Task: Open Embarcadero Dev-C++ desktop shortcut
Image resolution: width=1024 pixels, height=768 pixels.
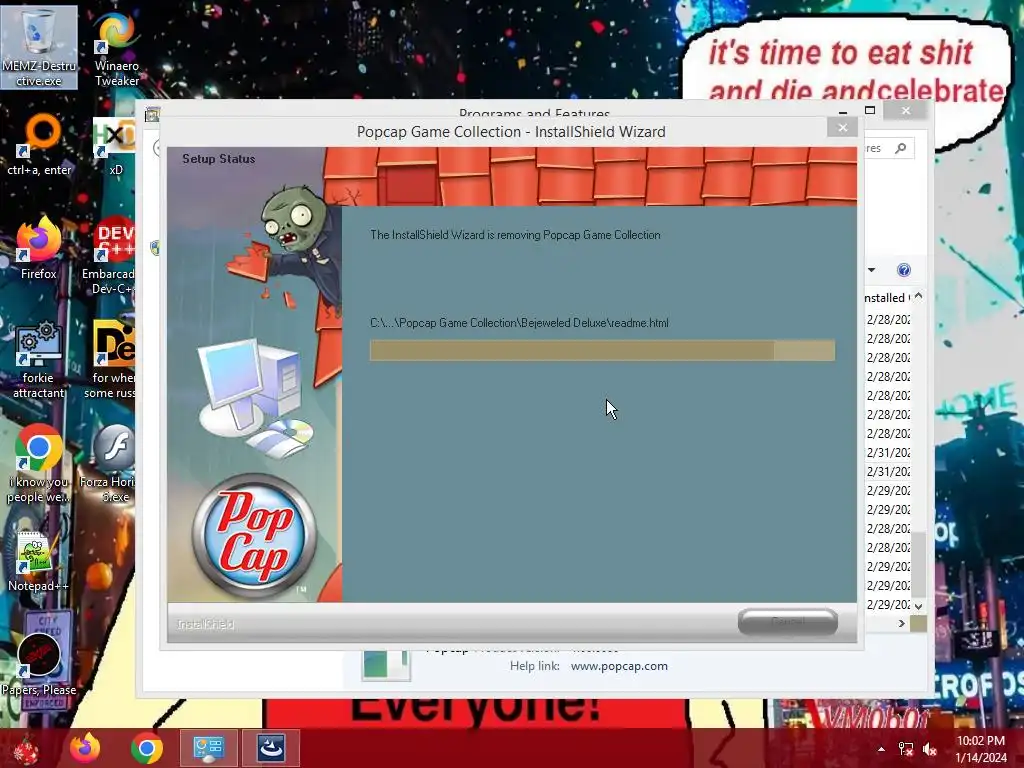Action: coord(111,256)
